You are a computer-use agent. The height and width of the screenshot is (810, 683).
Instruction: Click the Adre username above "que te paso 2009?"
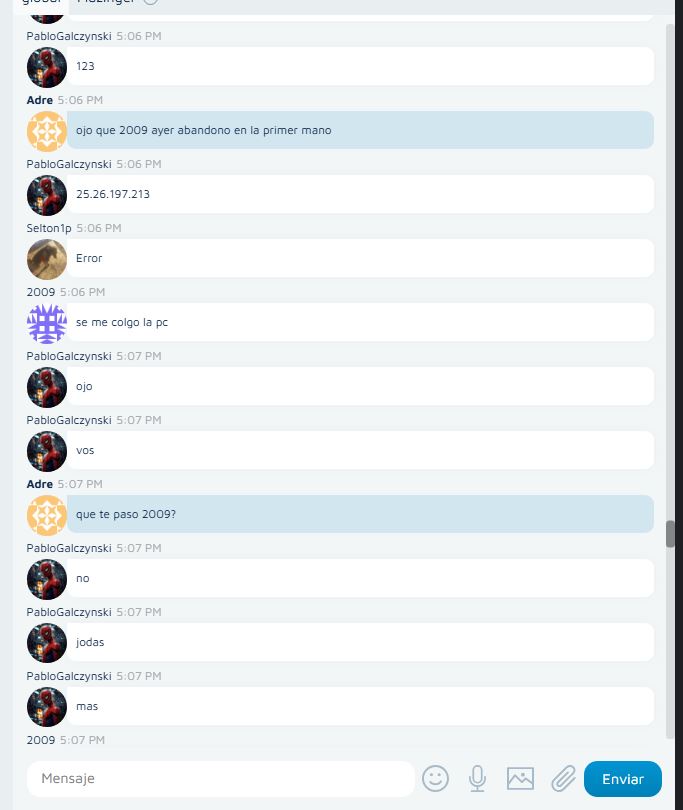[40, 484]
